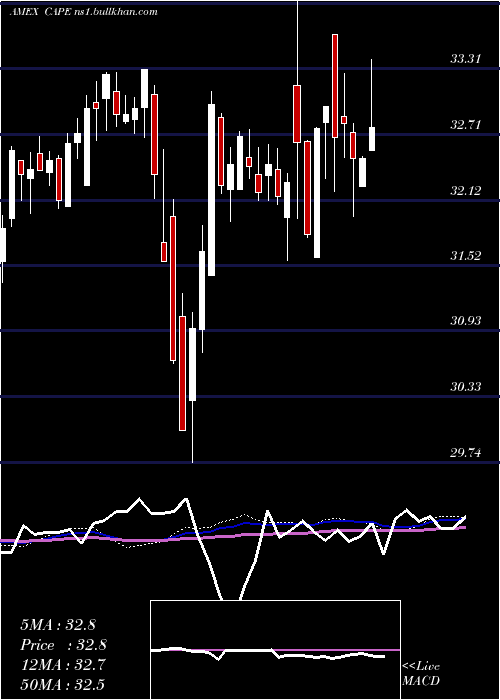Click the 33.31 price axis label

466,58
